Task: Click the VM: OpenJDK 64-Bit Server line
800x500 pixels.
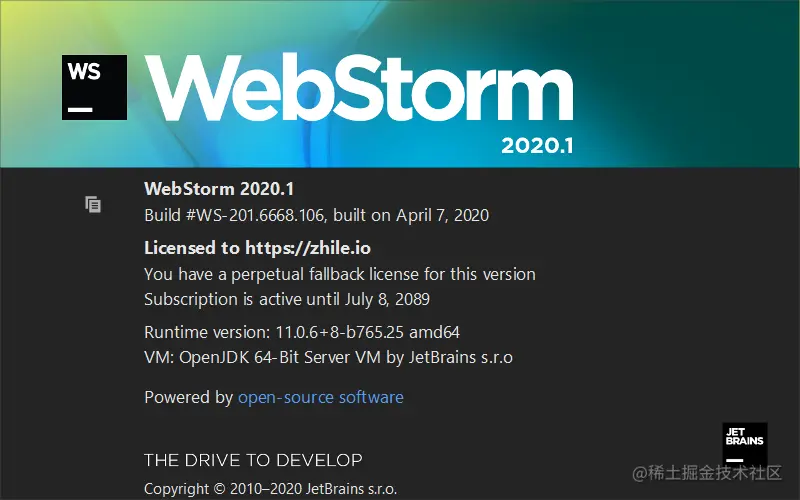Action: [328, 357]
